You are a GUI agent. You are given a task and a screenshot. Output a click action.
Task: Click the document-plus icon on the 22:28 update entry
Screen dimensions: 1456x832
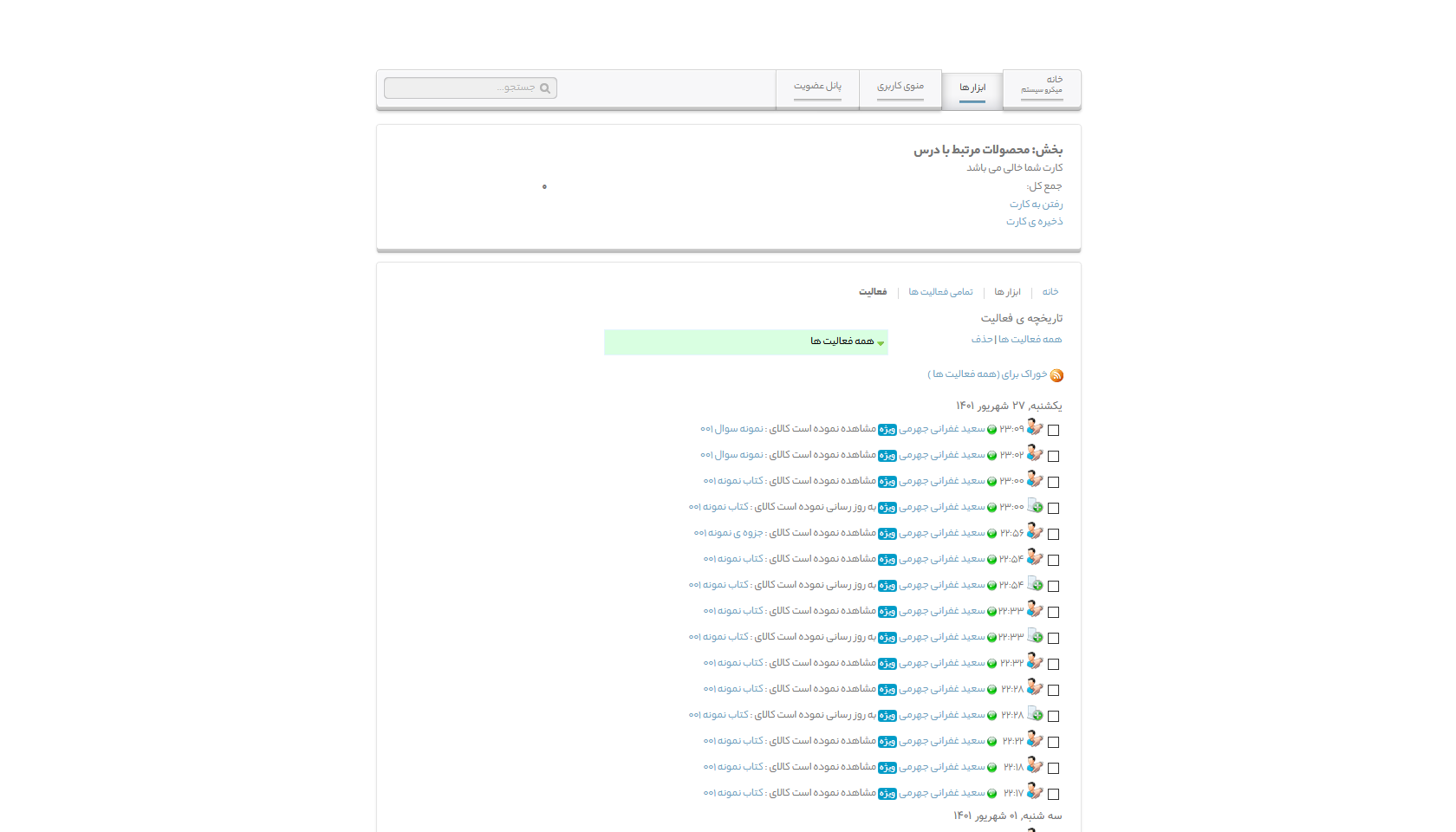click(1035, 714)
